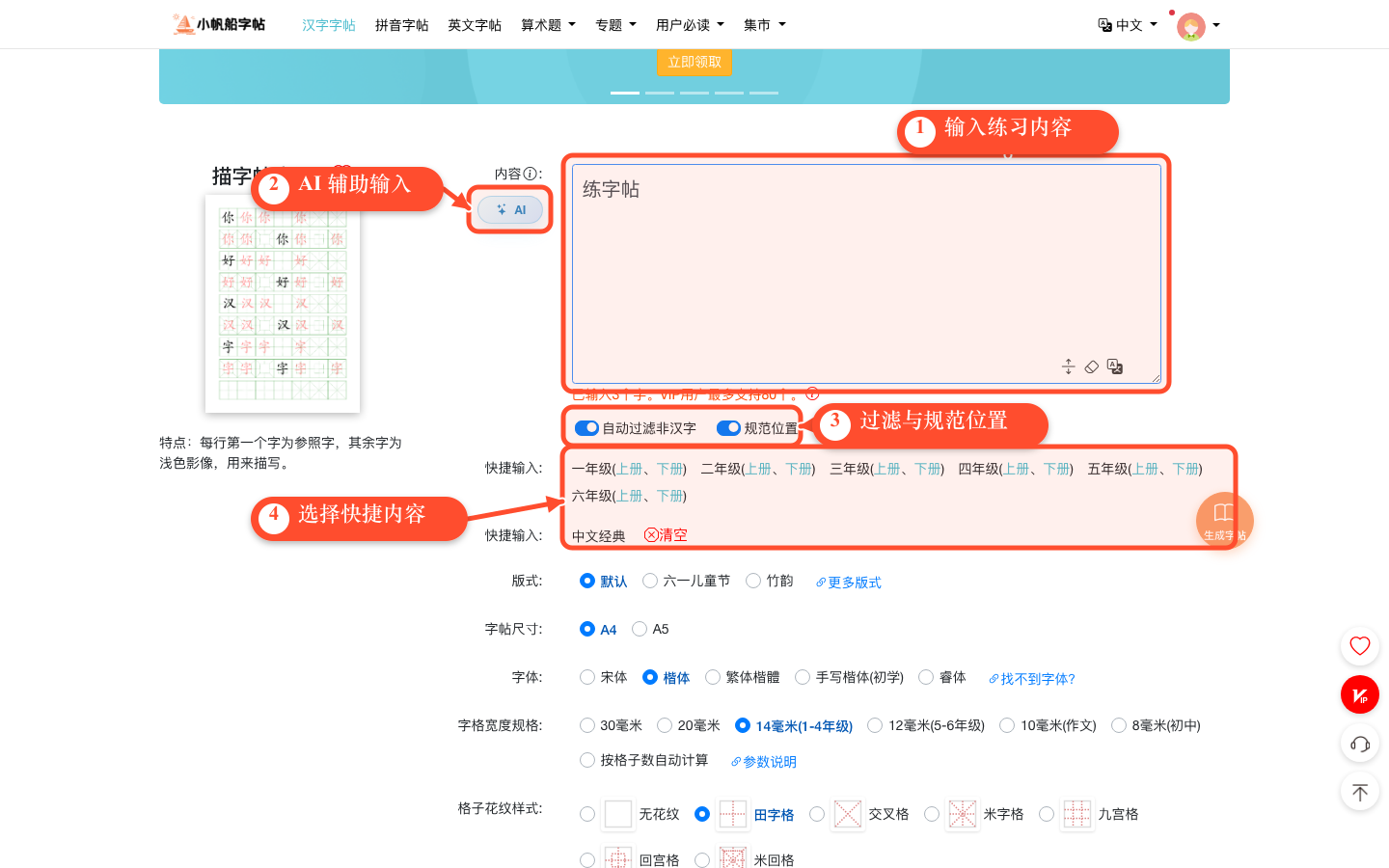This screenshot has width=1389, height=868.
Task: Click the 米回格 grid pattern icon
Action: click(x=732, y=858)
